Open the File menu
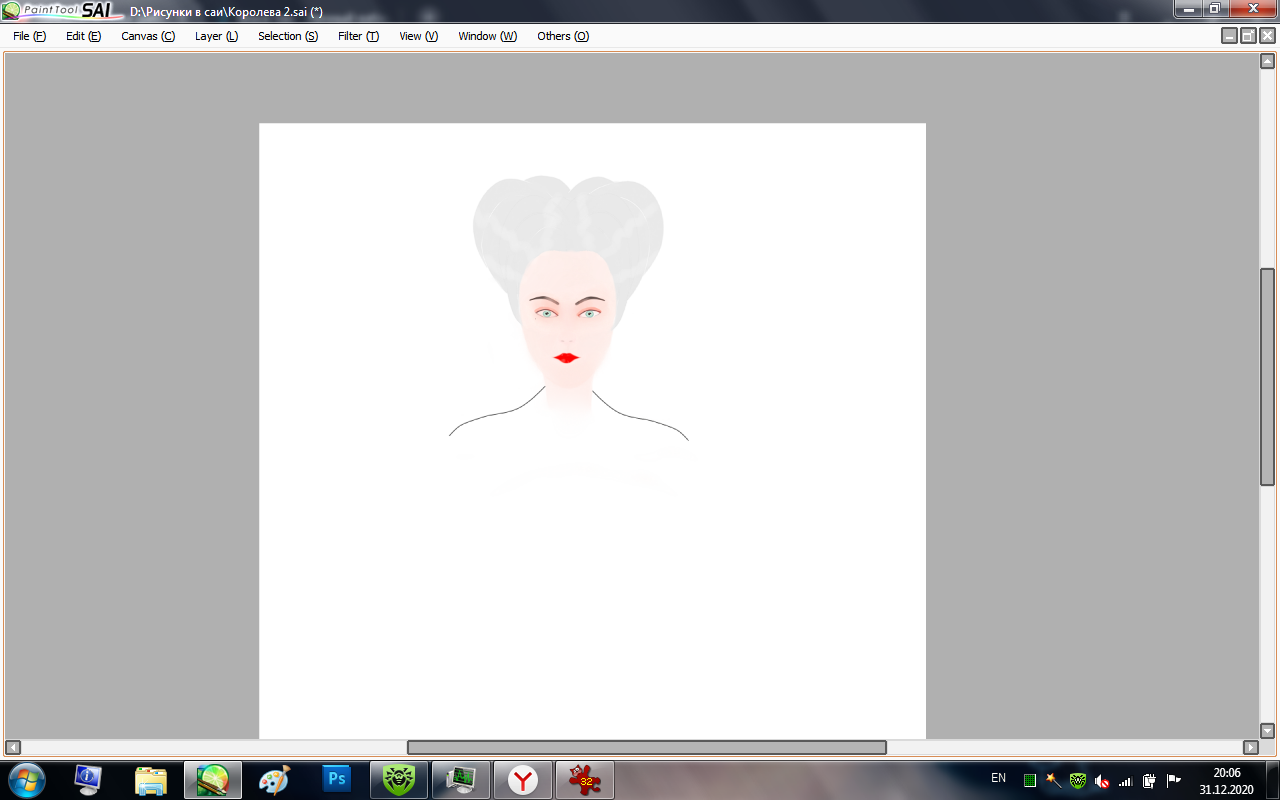Viewport: 1280px width, 800px height. 29,36
